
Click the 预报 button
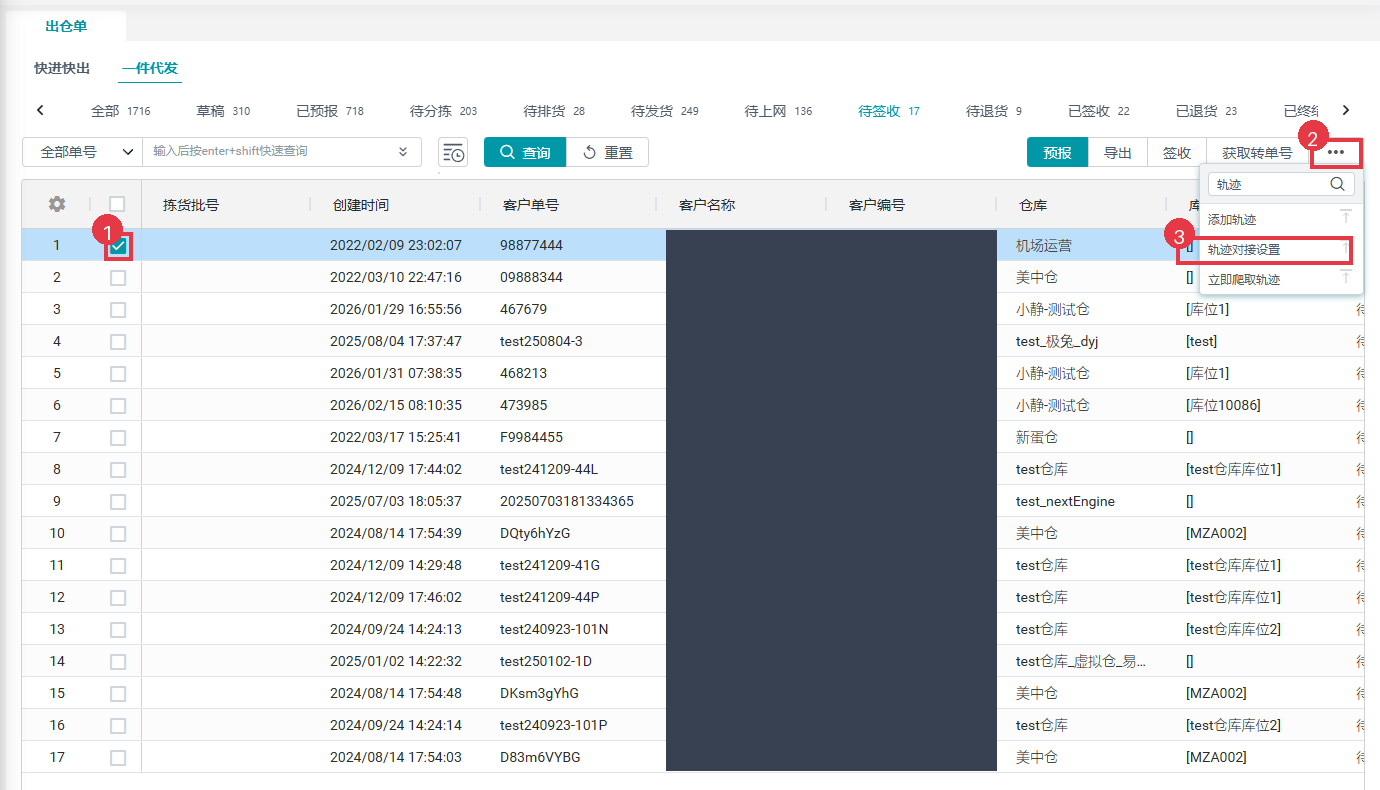click(x=1057, y=152)
